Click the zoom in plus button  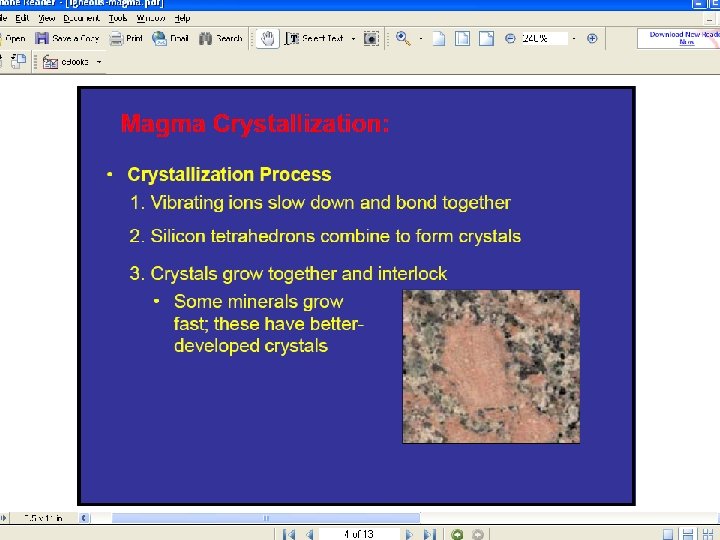(x=592, y=39)
